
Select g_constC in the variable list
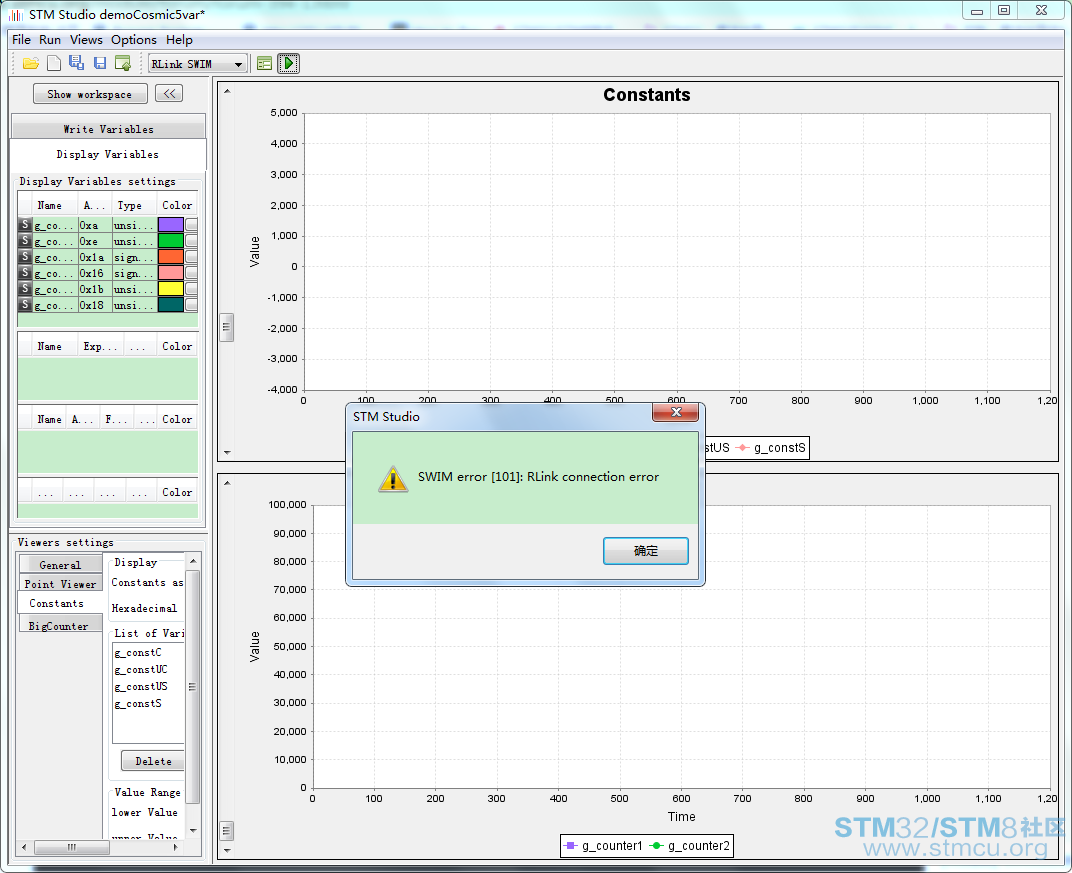pos(138,652)
